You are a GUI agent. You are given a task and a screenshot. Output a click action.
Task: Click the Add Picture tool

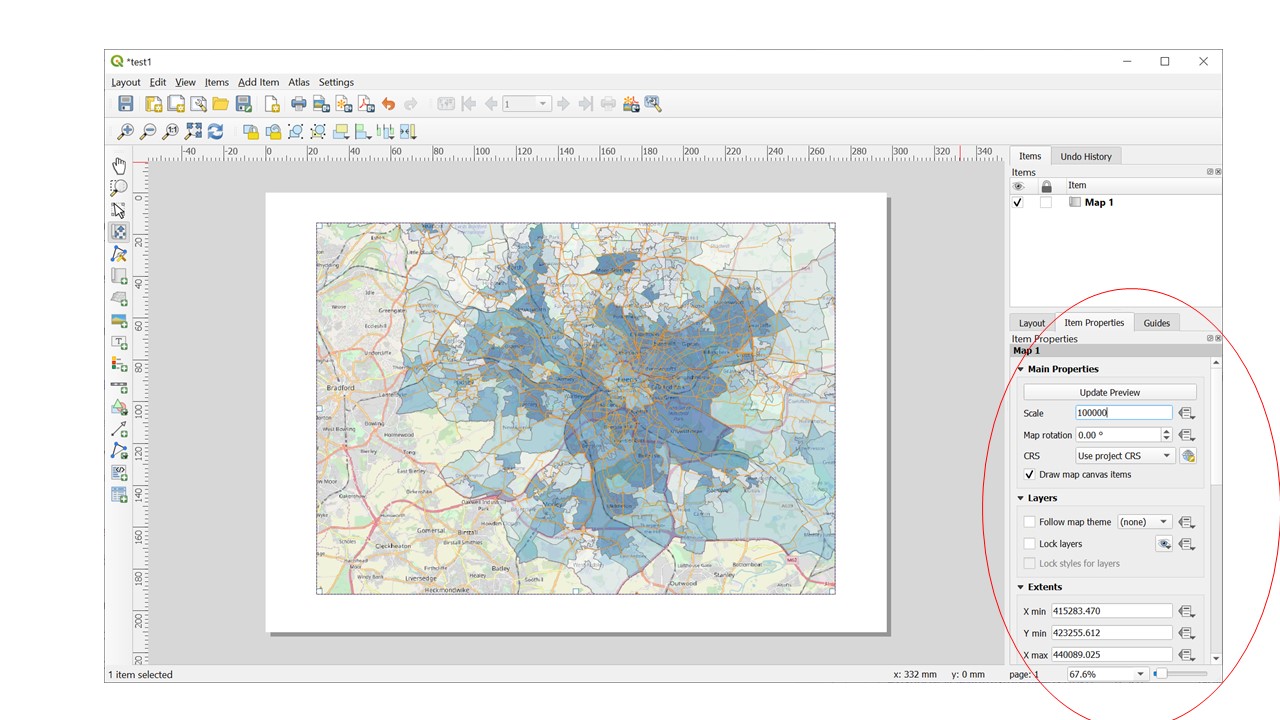[119, 320]
